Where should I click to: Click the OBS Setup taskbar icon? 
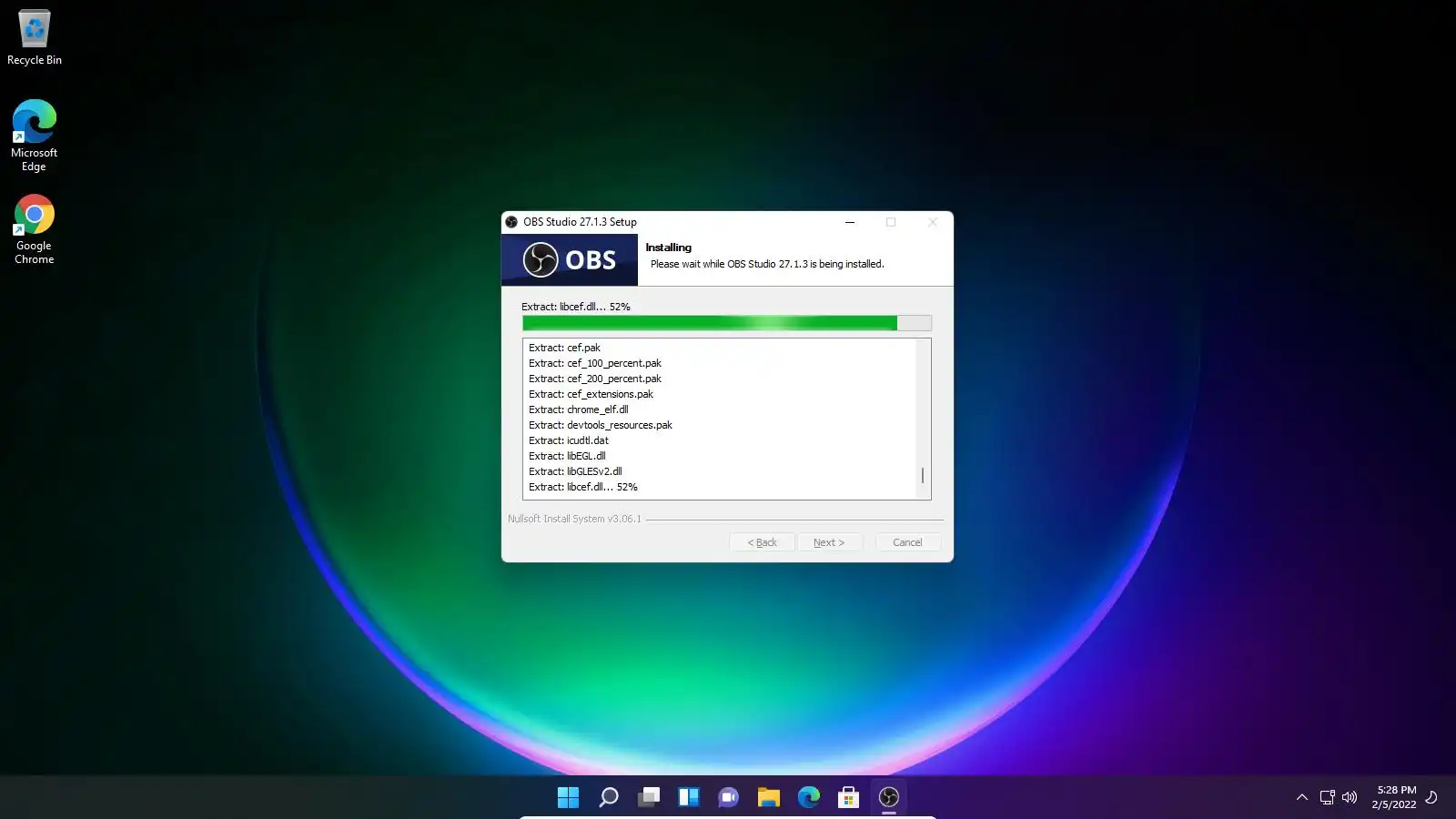(x=889, y=797)
